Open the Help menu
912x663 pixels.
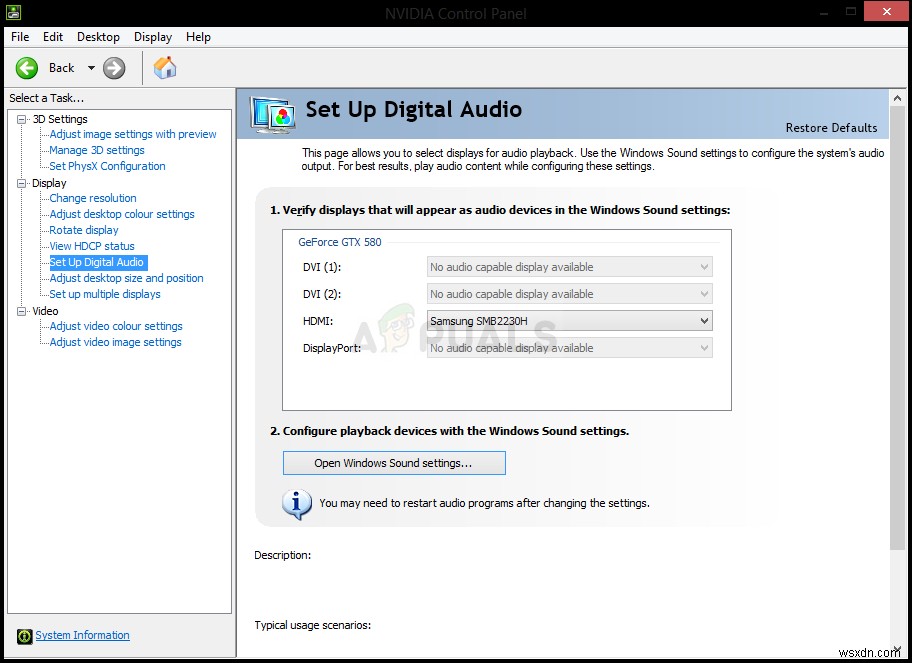pos(198,36)
